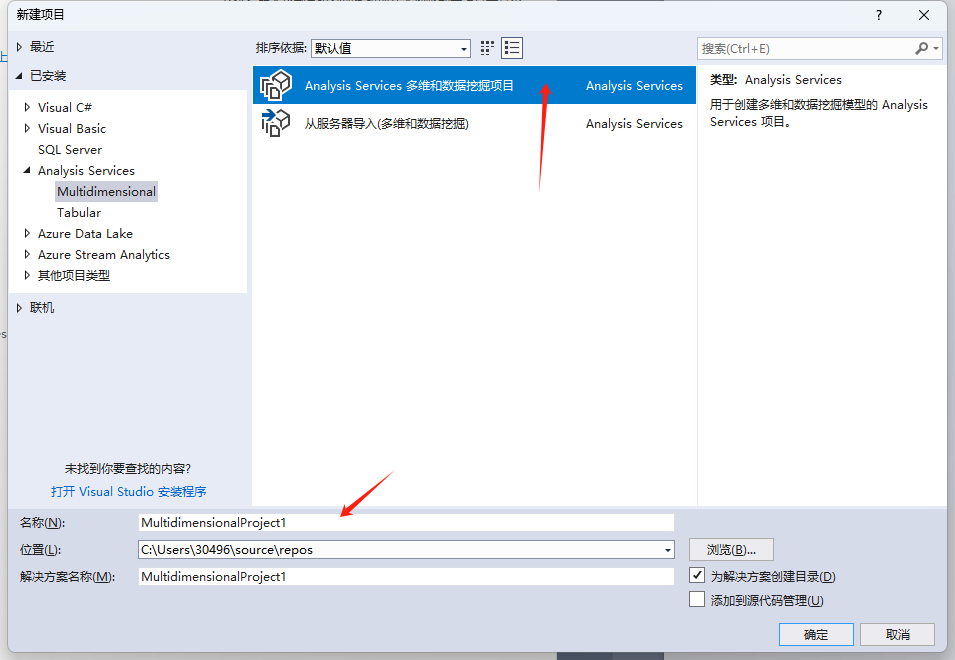Click the search options dropdown arrow
The width and height of the screenshot is (955, 660).
(936, 49)
